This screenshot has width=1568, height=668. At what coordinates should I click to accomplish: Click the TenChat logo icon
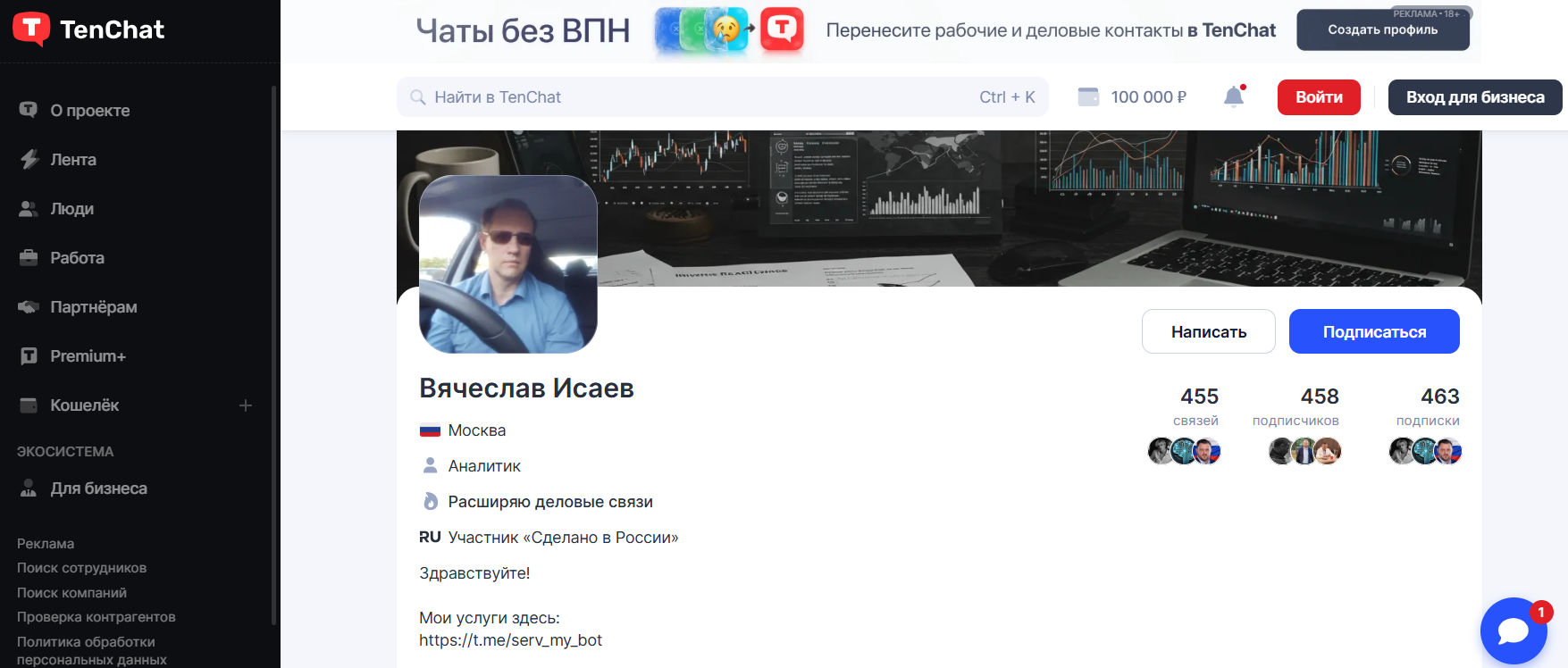tap(31, 29)
